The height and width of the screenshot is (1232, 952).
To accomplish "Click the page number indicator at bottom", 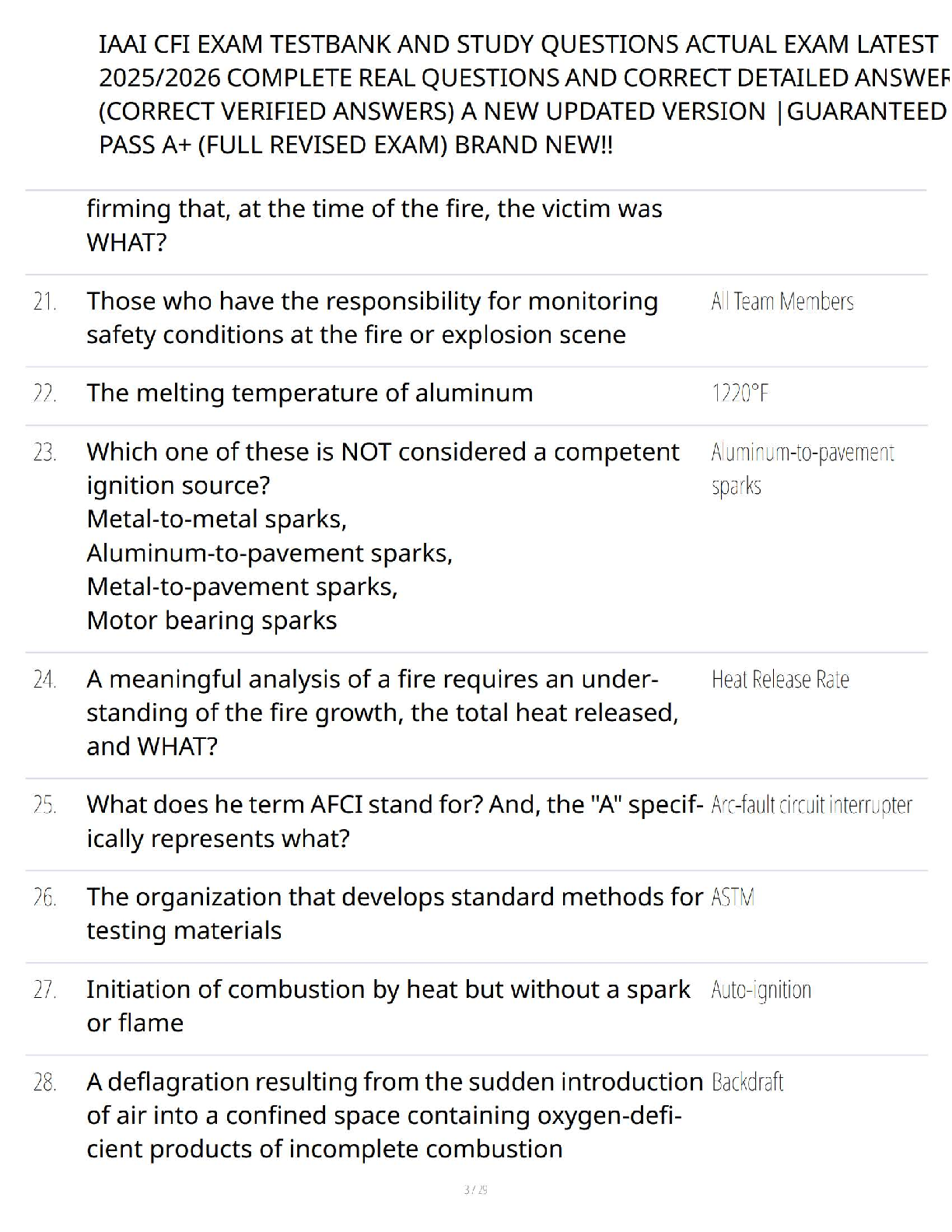I will point(475,1190).
